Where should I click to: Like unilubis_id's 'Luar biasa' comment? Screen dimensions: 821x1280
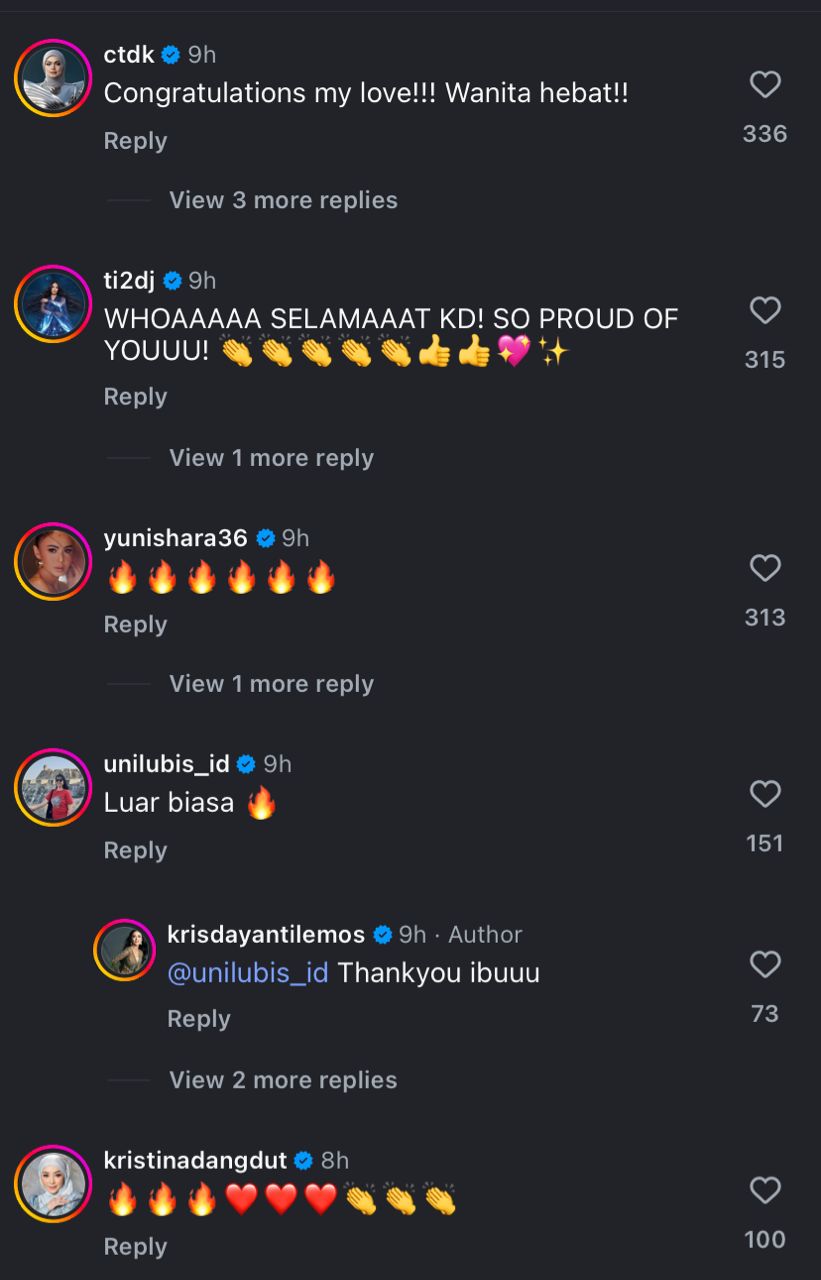(765, 795)
